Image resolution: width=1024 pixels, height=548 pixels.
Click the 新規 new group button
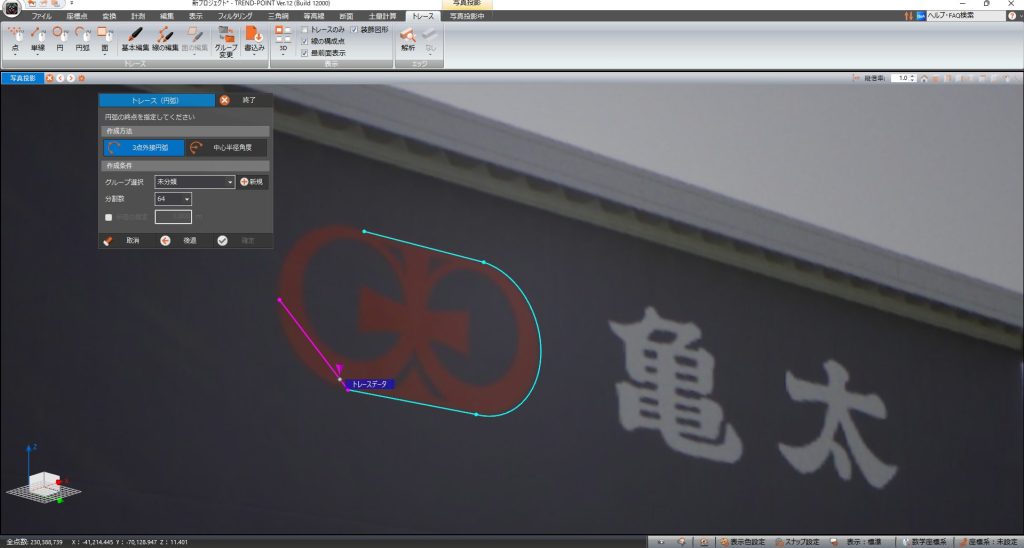click(252, 182)
